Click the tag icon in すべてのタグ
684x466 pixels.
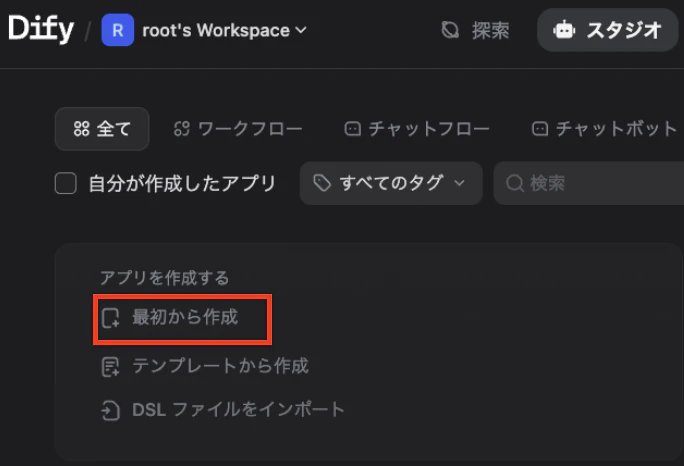coord(322,183)
